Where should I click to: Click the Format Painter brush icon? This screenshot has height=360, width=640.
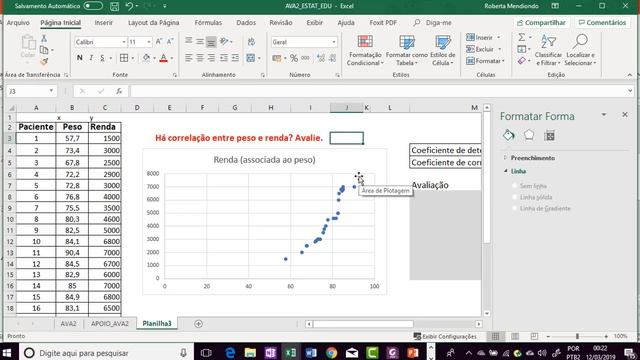(x=44, y=62)
